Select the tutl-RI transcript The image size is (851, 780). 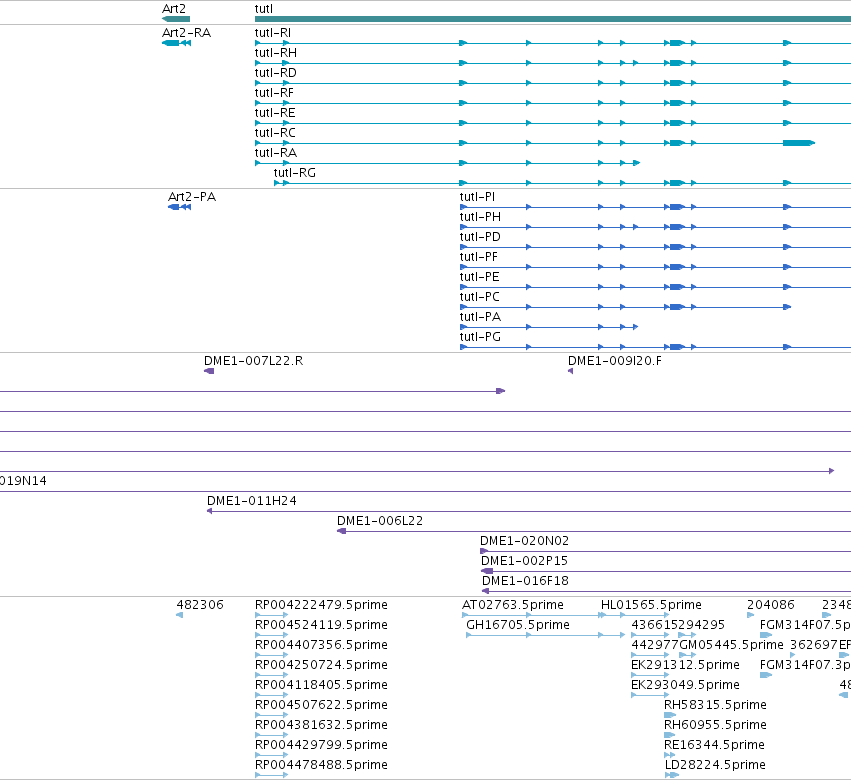(552, 43)
